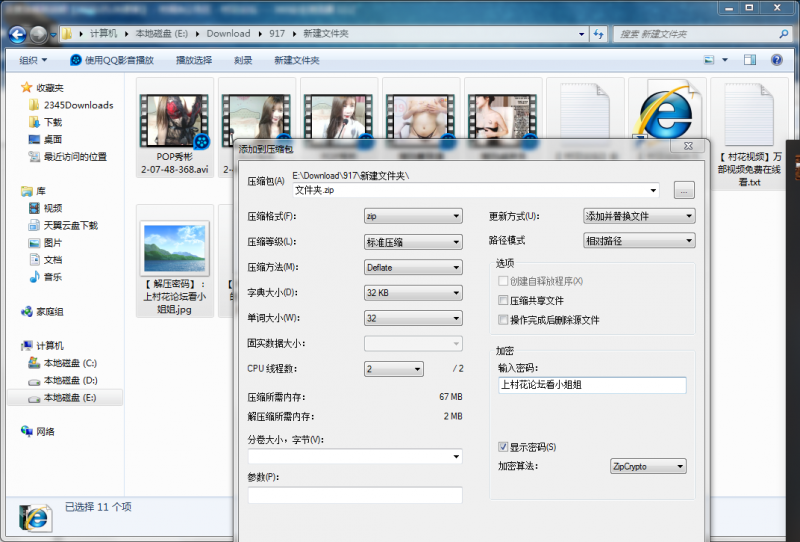The height and width of the screenshot is (542, 800).
Task: Click the change view icon in toolbar
Action: [x=712, y=60]
